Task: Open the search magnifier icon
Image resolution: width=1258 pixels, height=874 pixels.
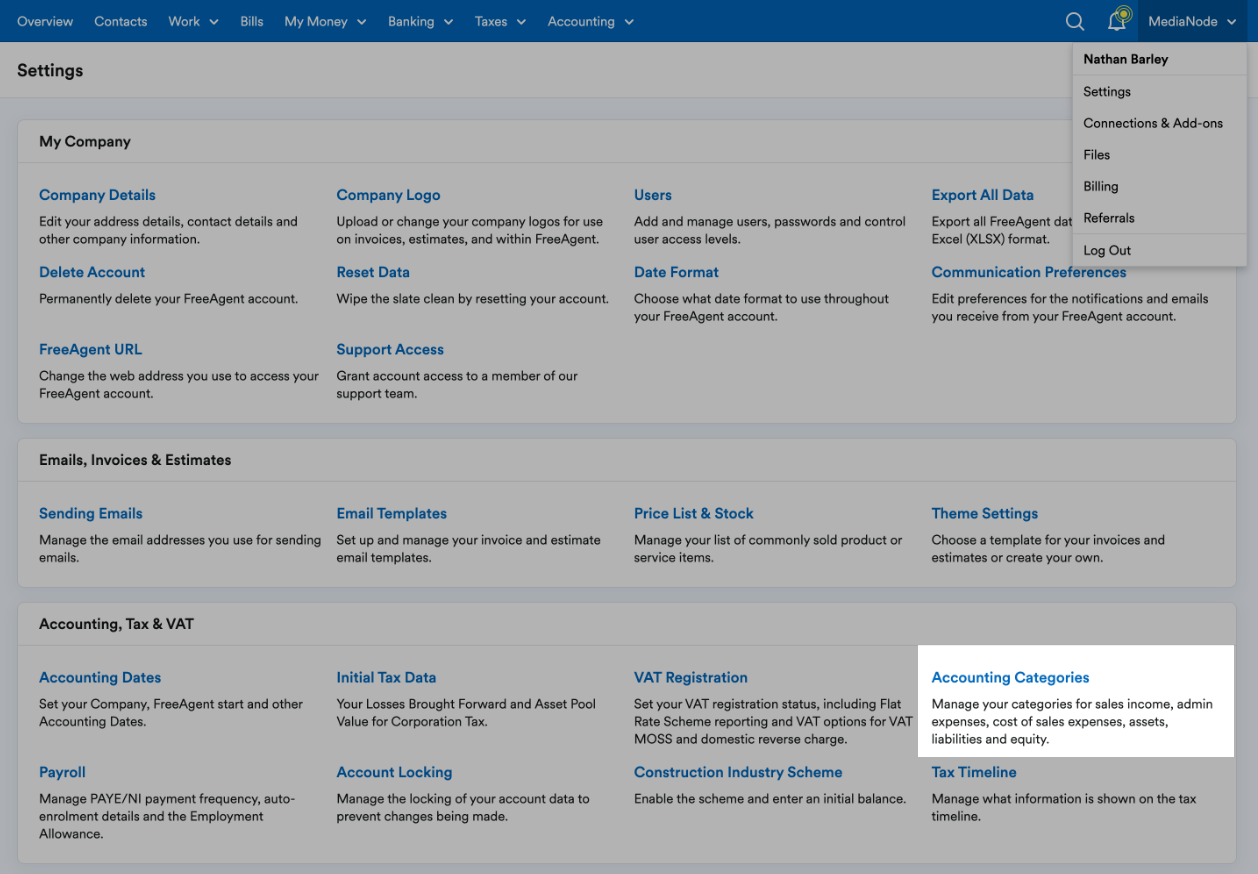Action: coord(1074,21)
